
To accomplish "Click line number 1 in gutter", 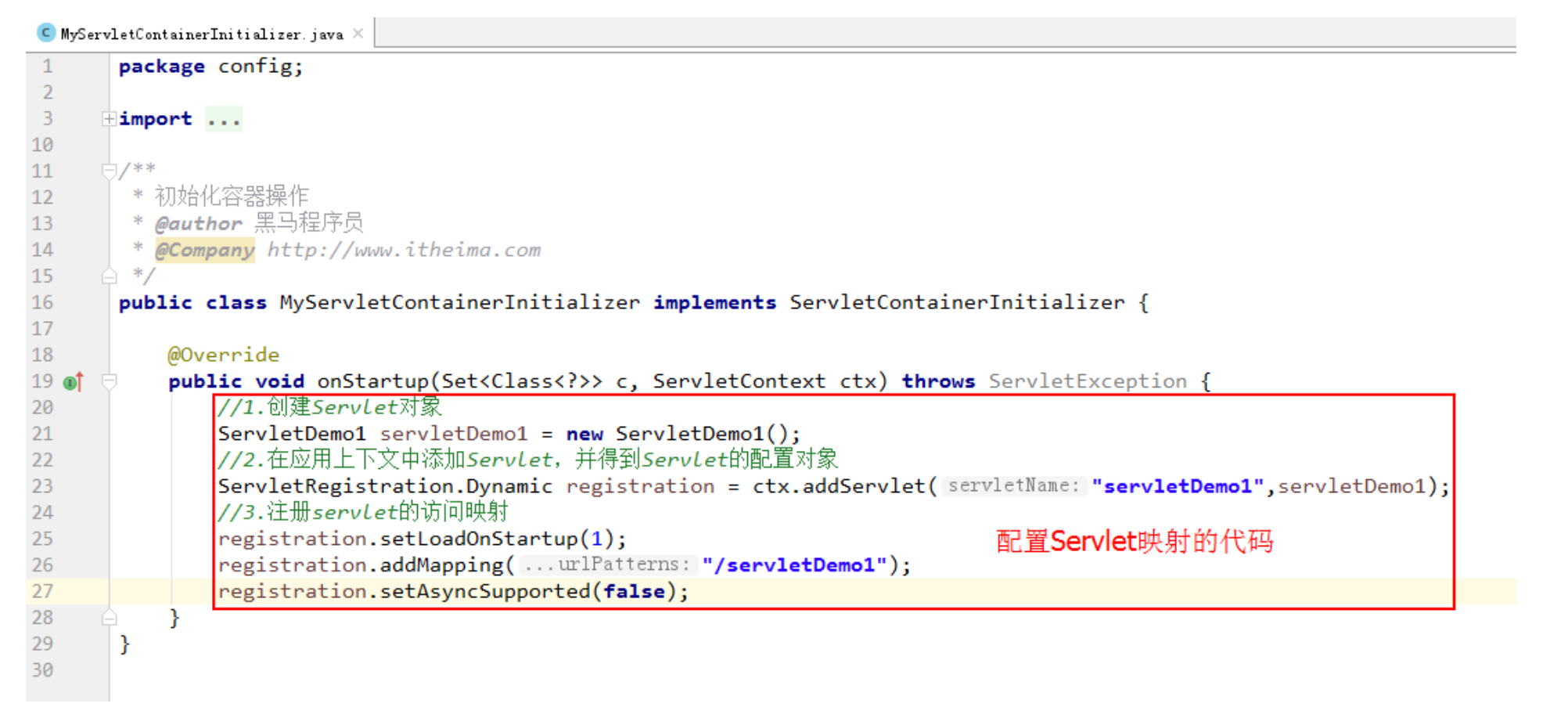I will click(47, 67).
